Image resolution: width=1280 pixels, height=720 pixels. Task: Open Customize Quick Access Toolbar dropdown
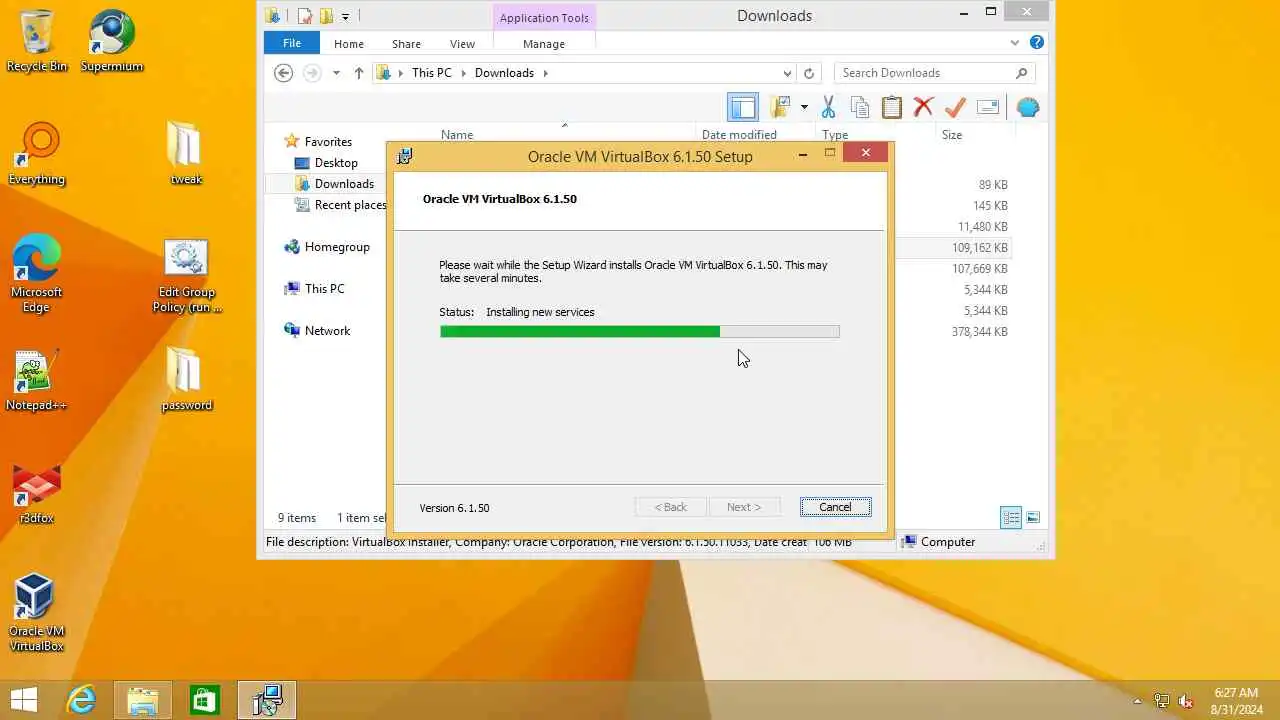point(345,16)
